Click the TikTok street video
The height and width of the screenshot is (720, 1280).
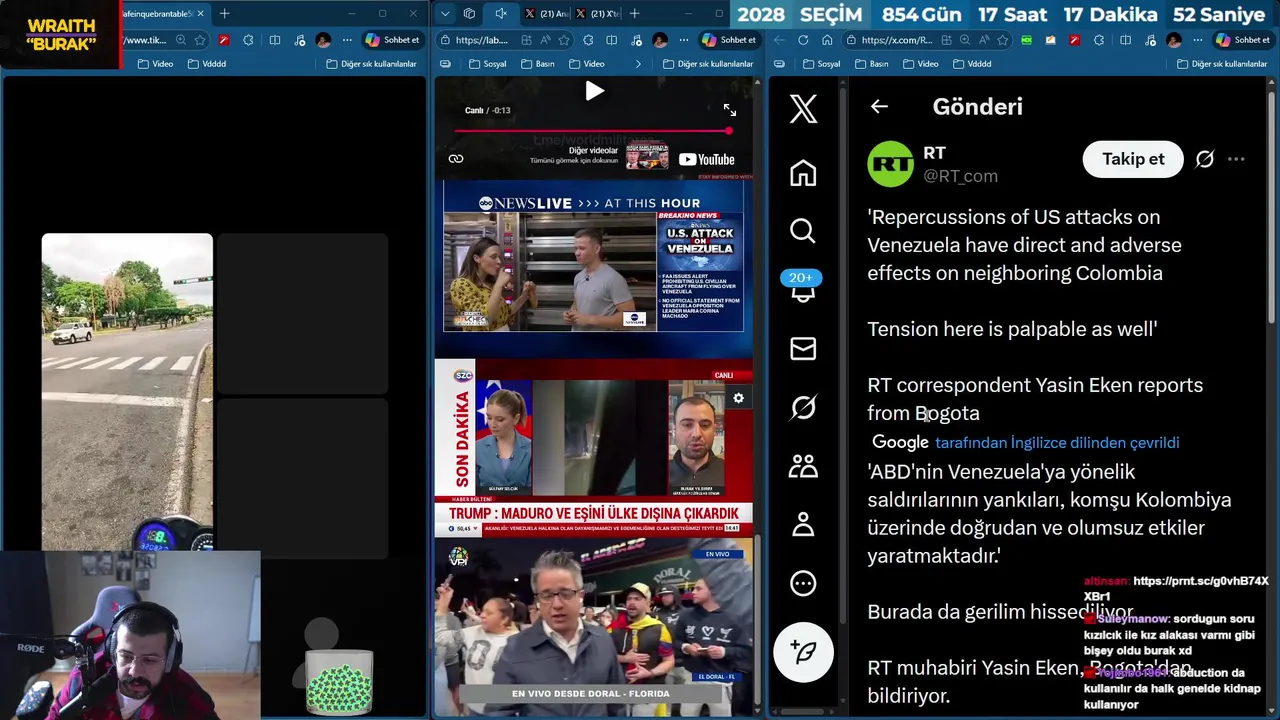(127, 392)
